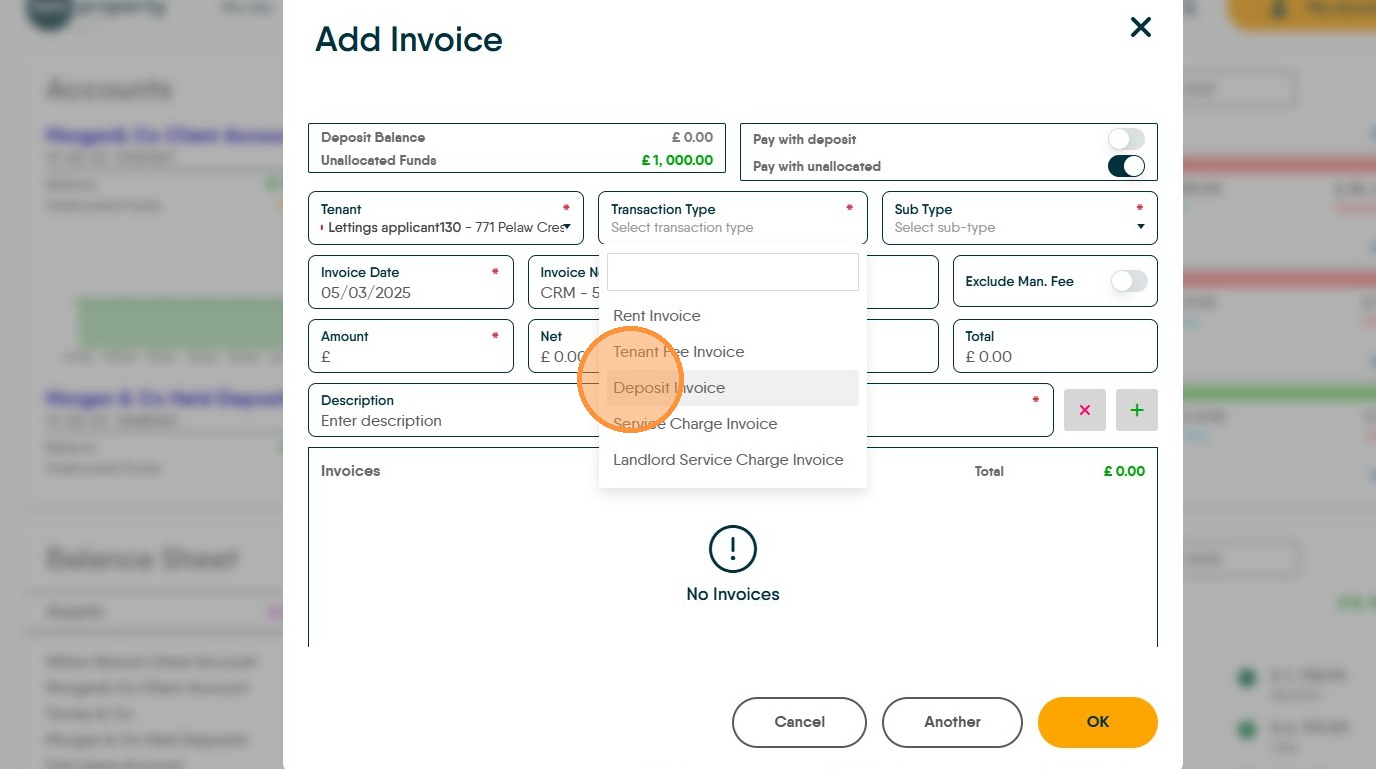Turn off Pay with unallocated switch
Viewport: 1376px width, 769px height.
(1126, 166)
